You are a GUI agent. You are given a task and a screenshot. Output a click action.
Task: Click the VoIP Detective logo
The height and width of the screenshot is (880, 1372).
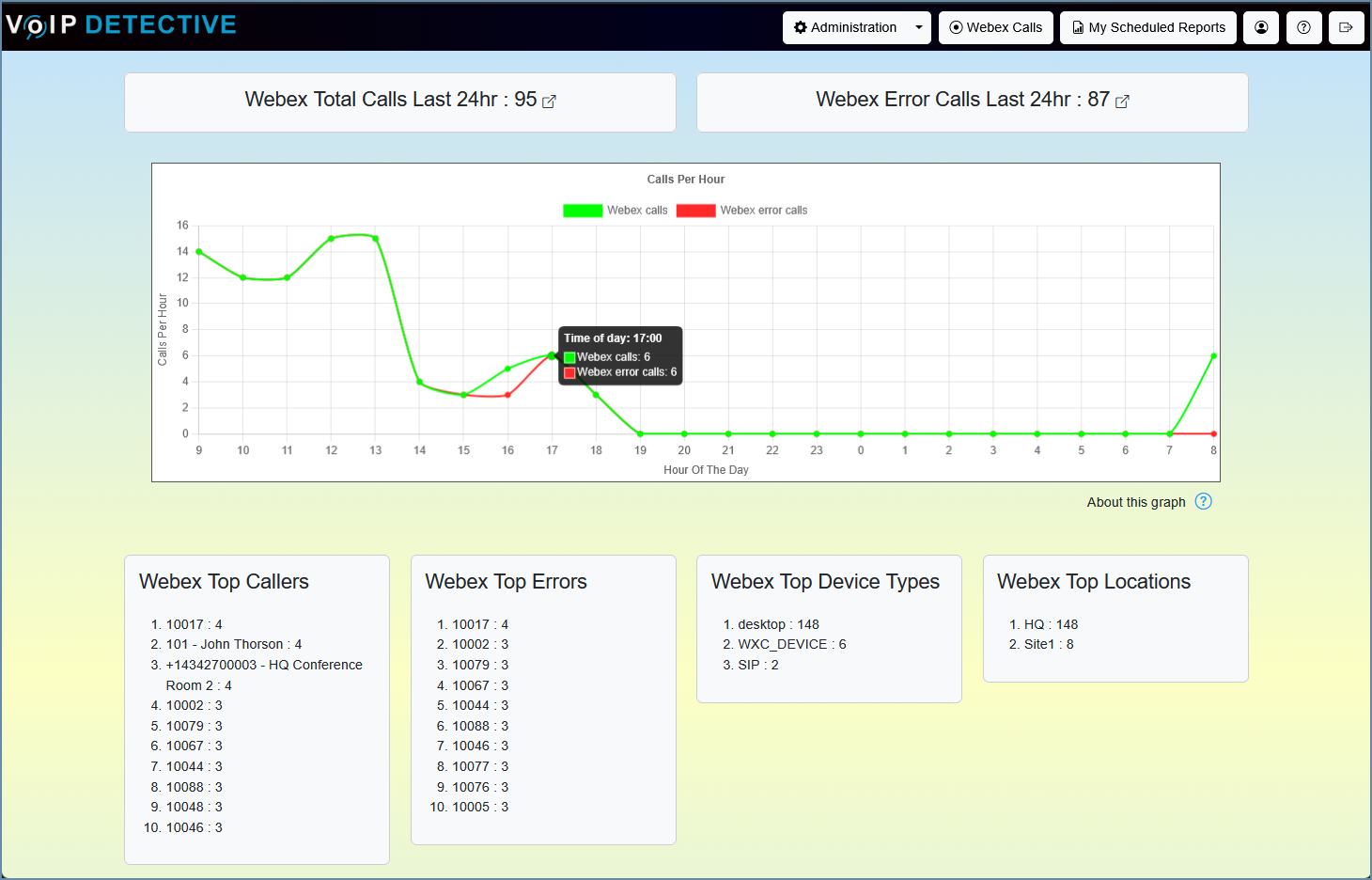point(121,24)
